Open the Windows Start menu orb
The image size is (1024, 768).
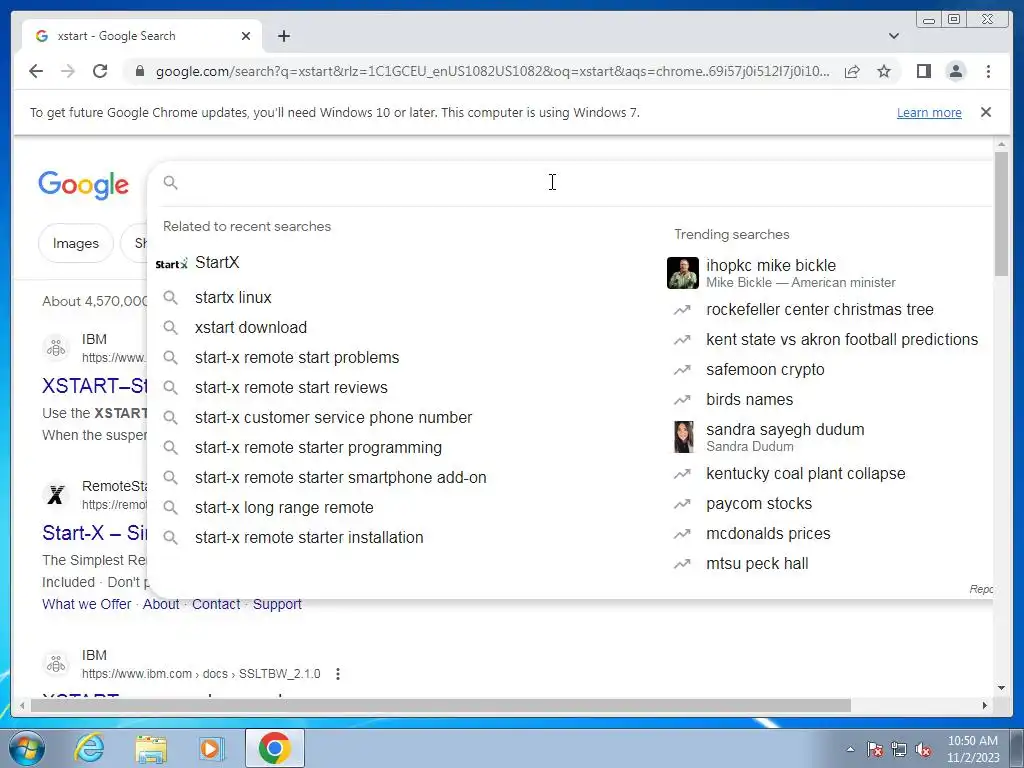(27, 748)
